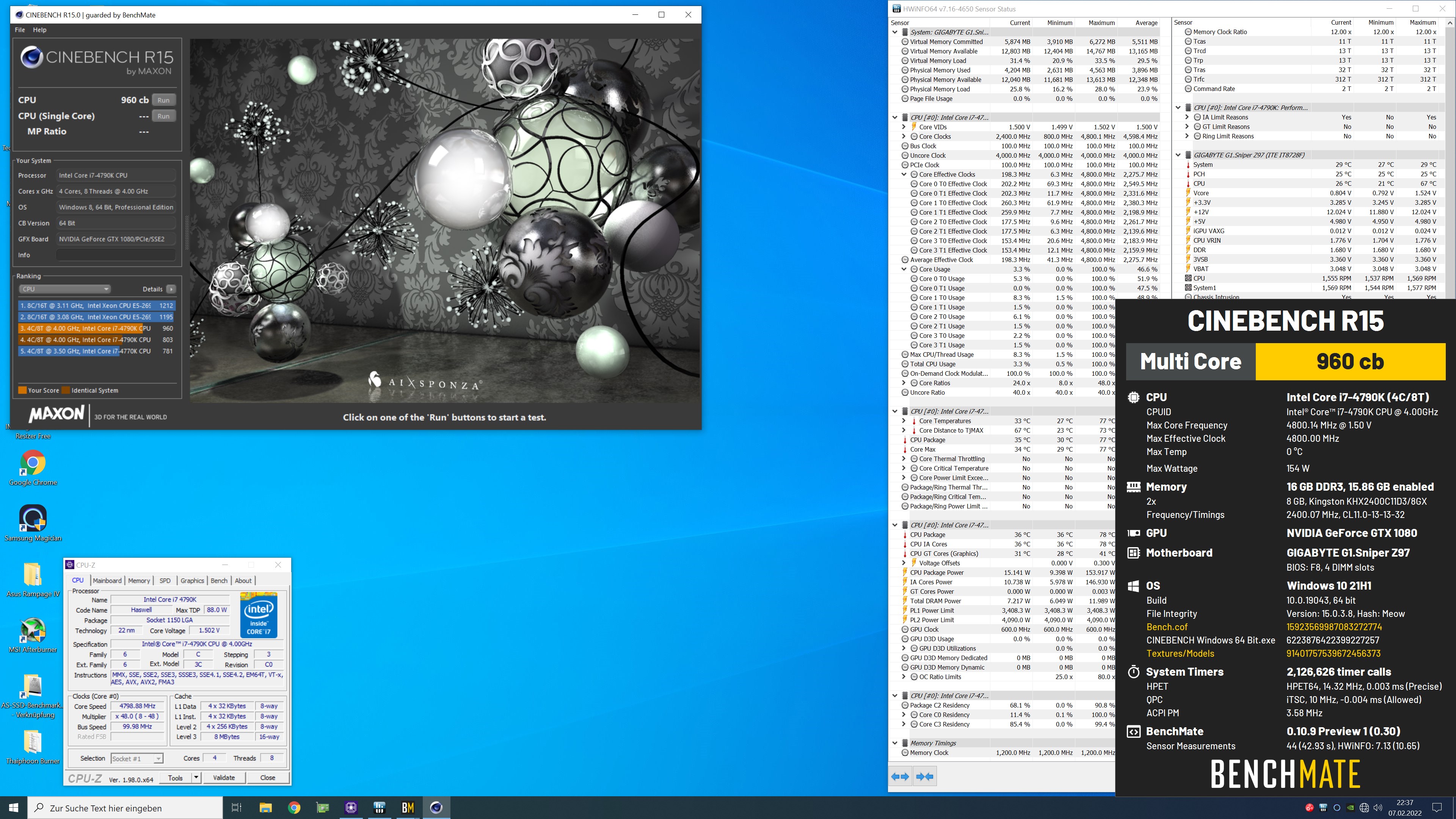Viewport: 1456px width, 819px height.
Task: Click Cinebench Info input field
Action: click(115, 255)
